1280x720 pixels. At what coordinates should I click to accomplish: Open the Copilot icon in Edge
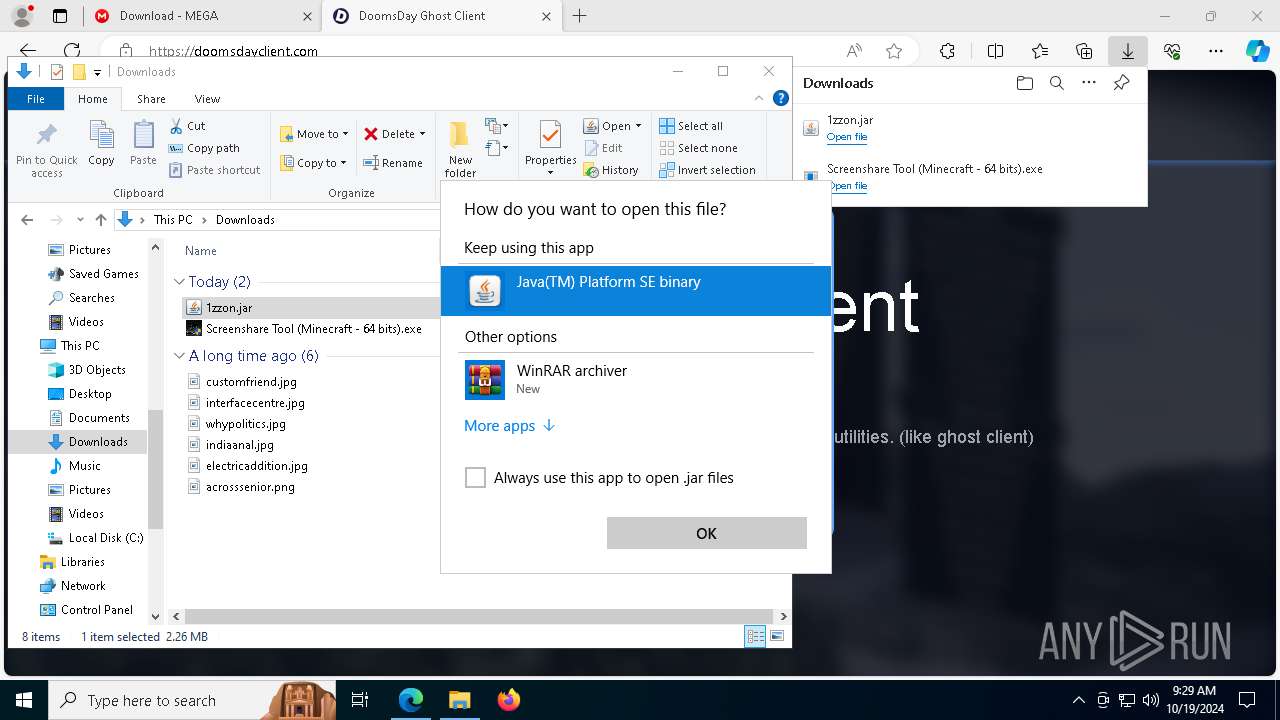coord(1257,51)
